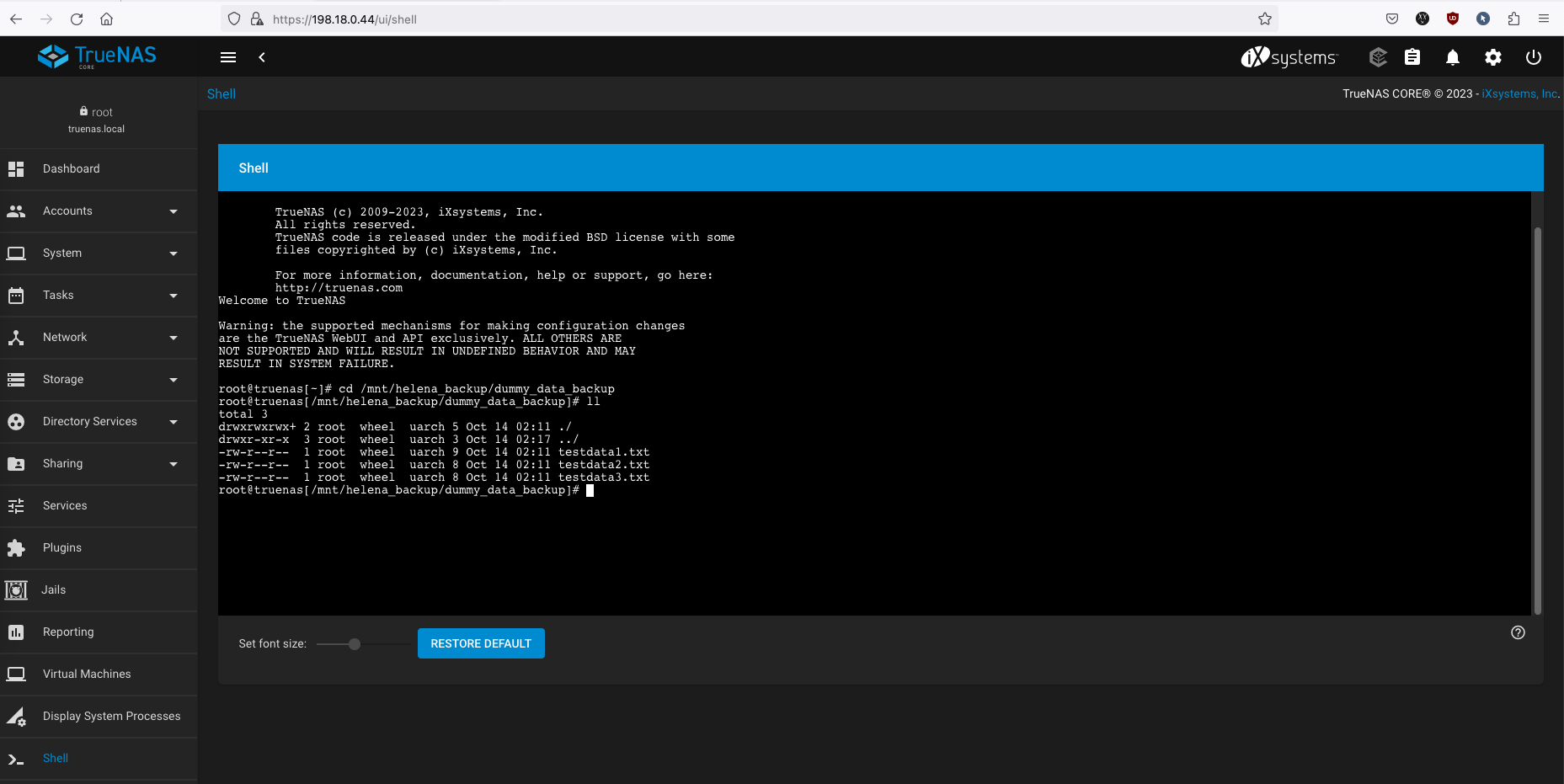Open the task manager clipboard icon
The height and width of the screenshot is (784, 1564).
[1412, 57]
